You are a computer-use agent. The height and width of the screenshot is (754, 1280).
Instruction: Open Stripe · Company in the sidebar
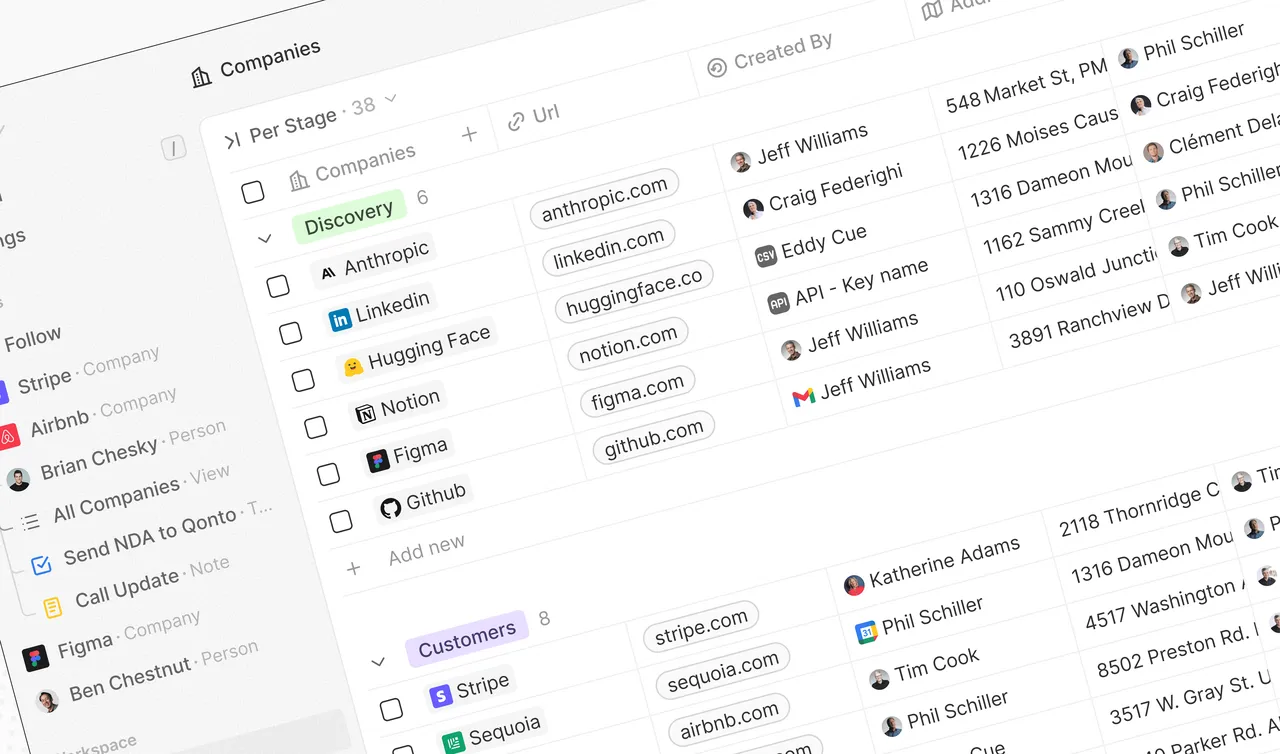tap(79, 372)
